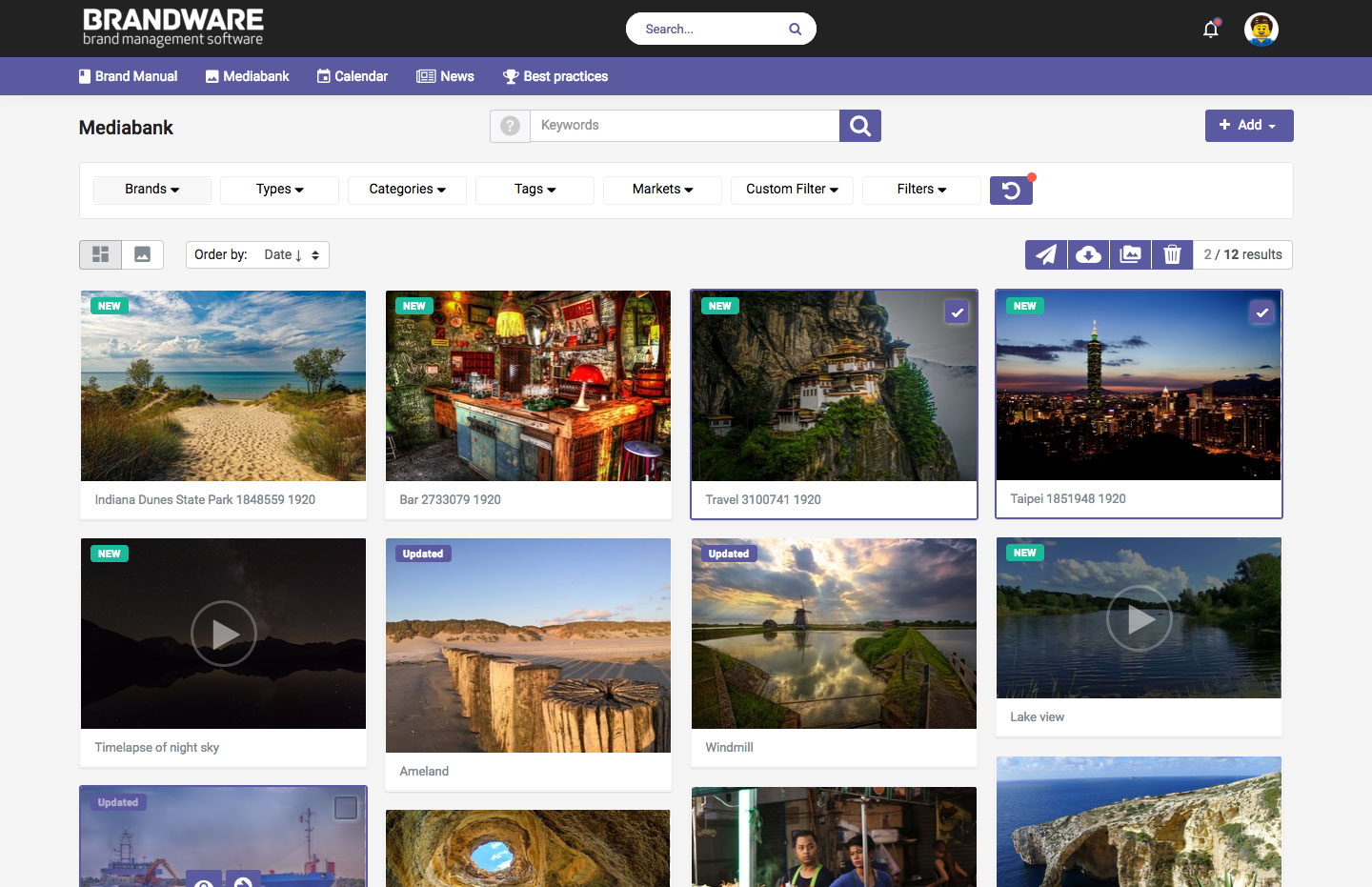Click the Lake view title
This screenshot has width=1372, height=887.
[1038, 716]
